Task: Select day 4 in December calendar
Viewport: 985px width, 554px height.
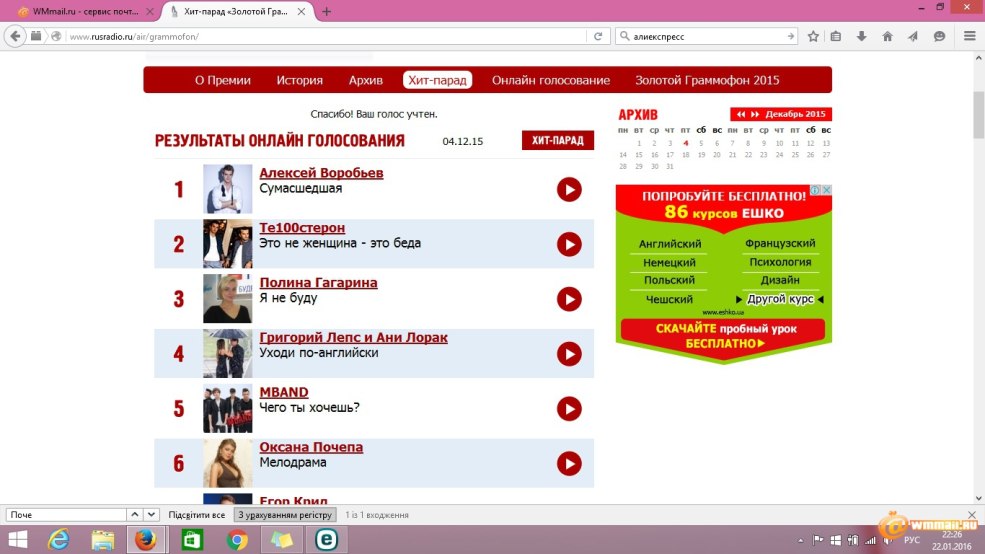Action: pos(685,143)
